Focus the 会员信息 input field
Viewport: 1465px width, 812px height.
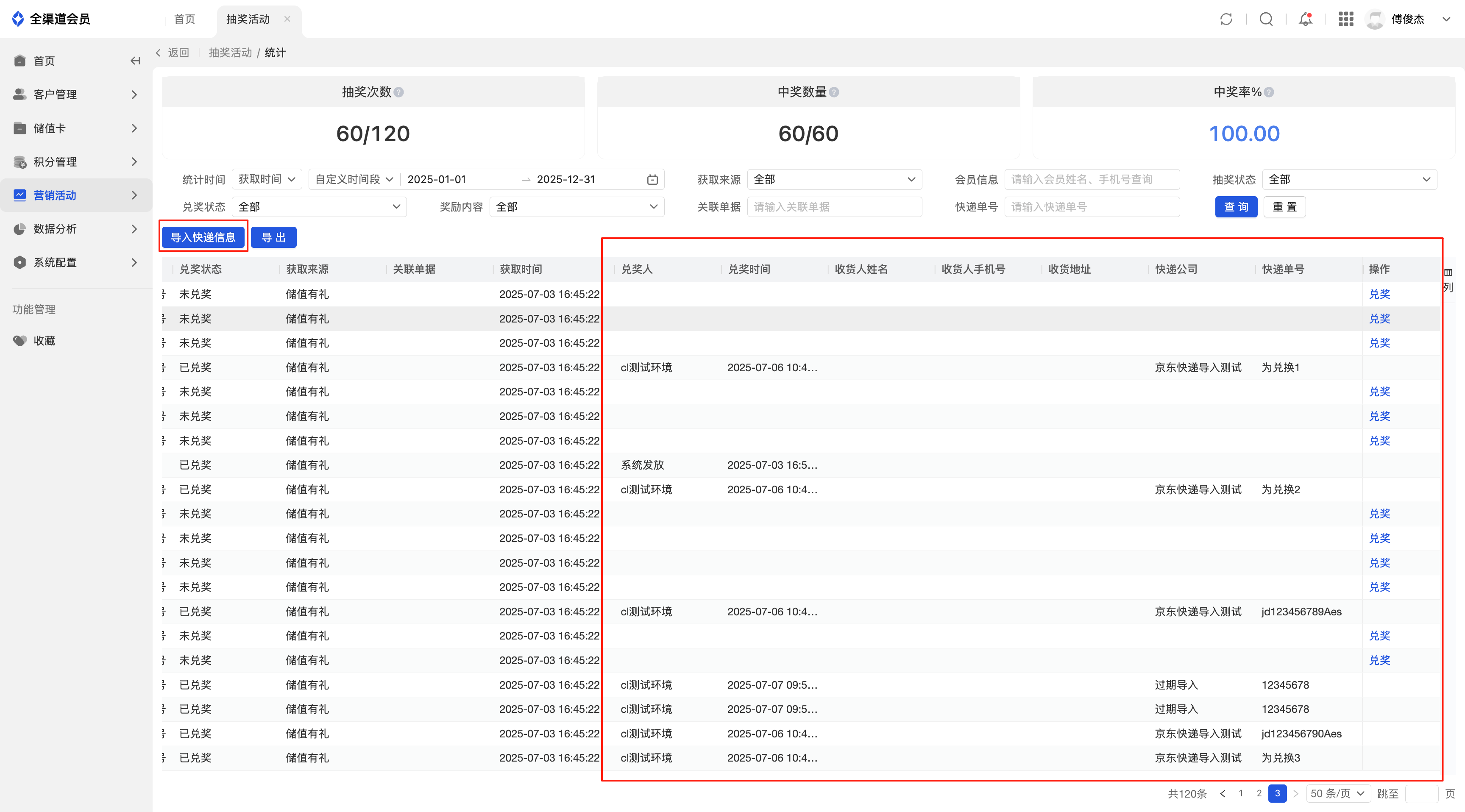pyautogui.click(x=1092, y=180)
